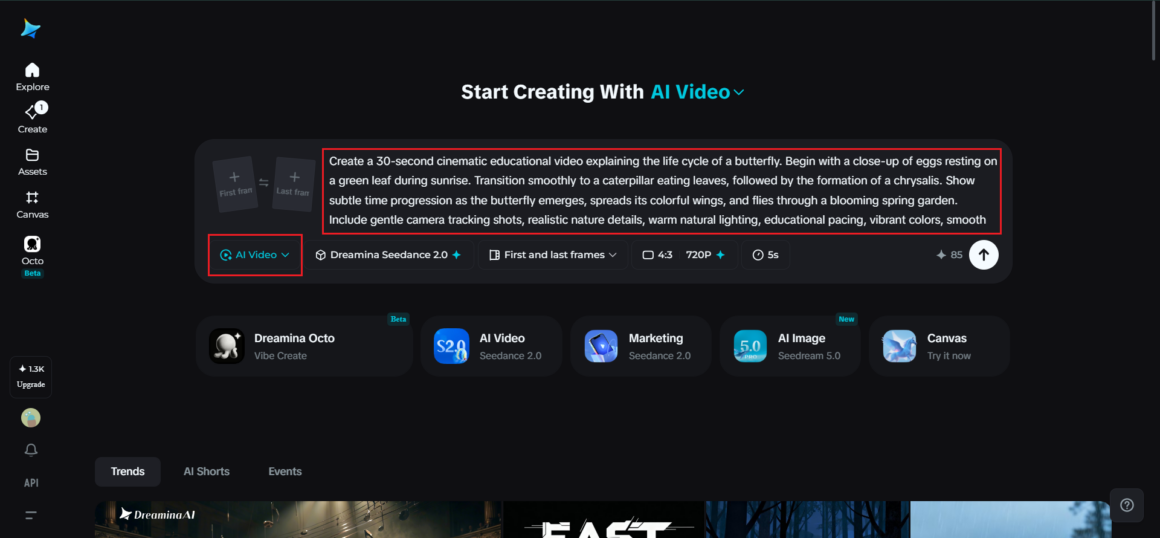Click the Canvas card bird icon
Image resolution: width=1160 pixels, height=538 pixels.
pos(900,346)
